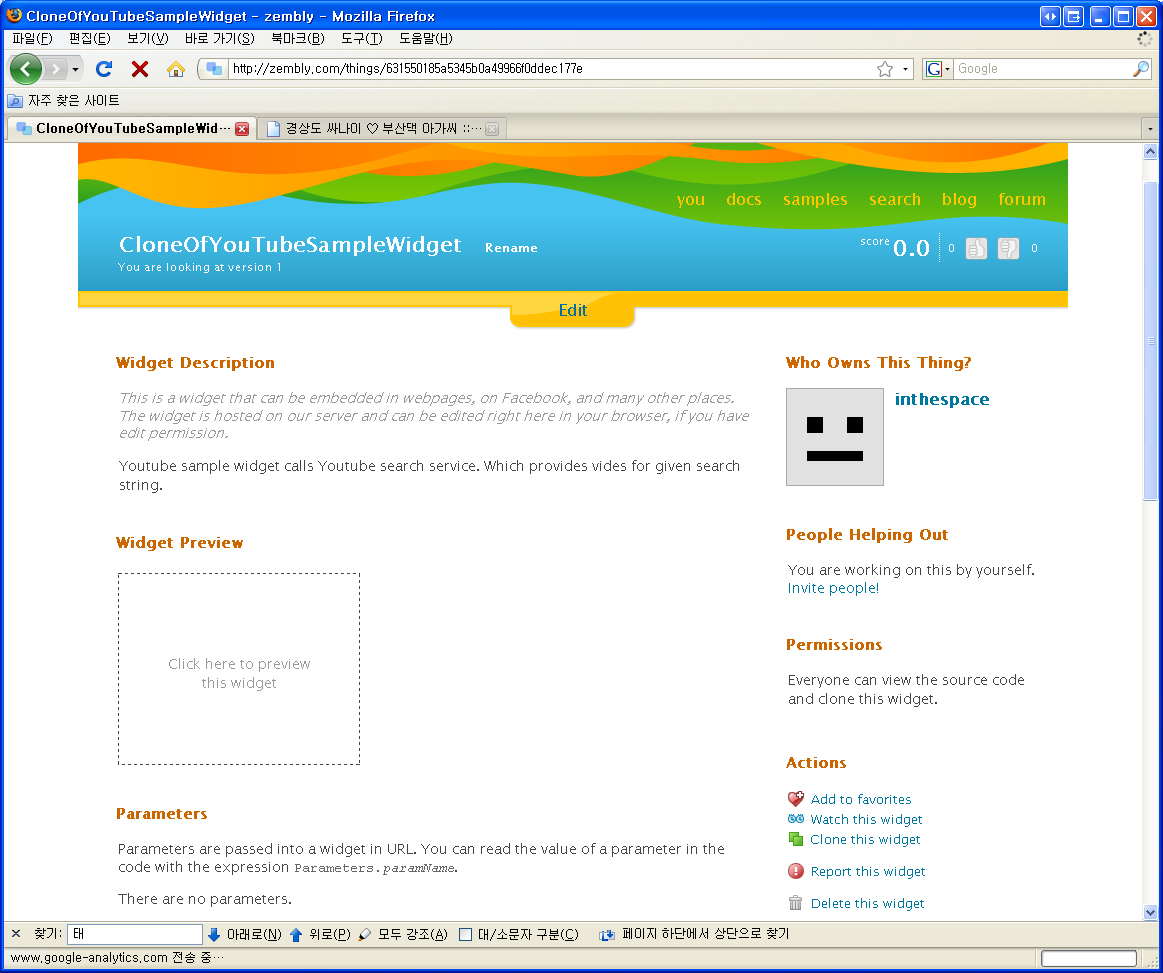This screenshot has height=973, width=1163.
Task: Click the forward navigation arrow
Action: click(55, 69)
